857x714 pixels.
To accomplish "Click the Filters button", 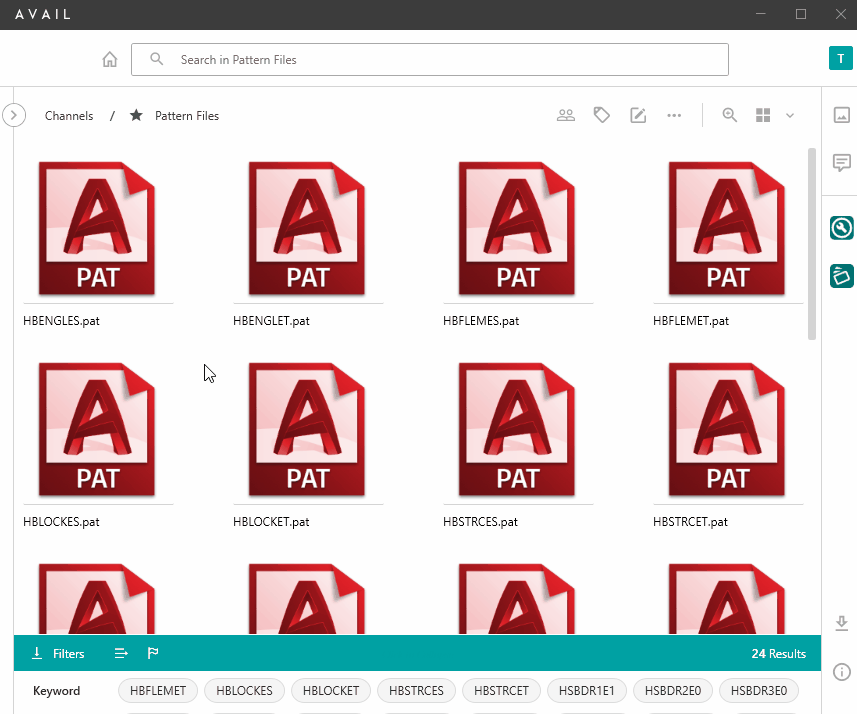I will (x=57, y=653).
